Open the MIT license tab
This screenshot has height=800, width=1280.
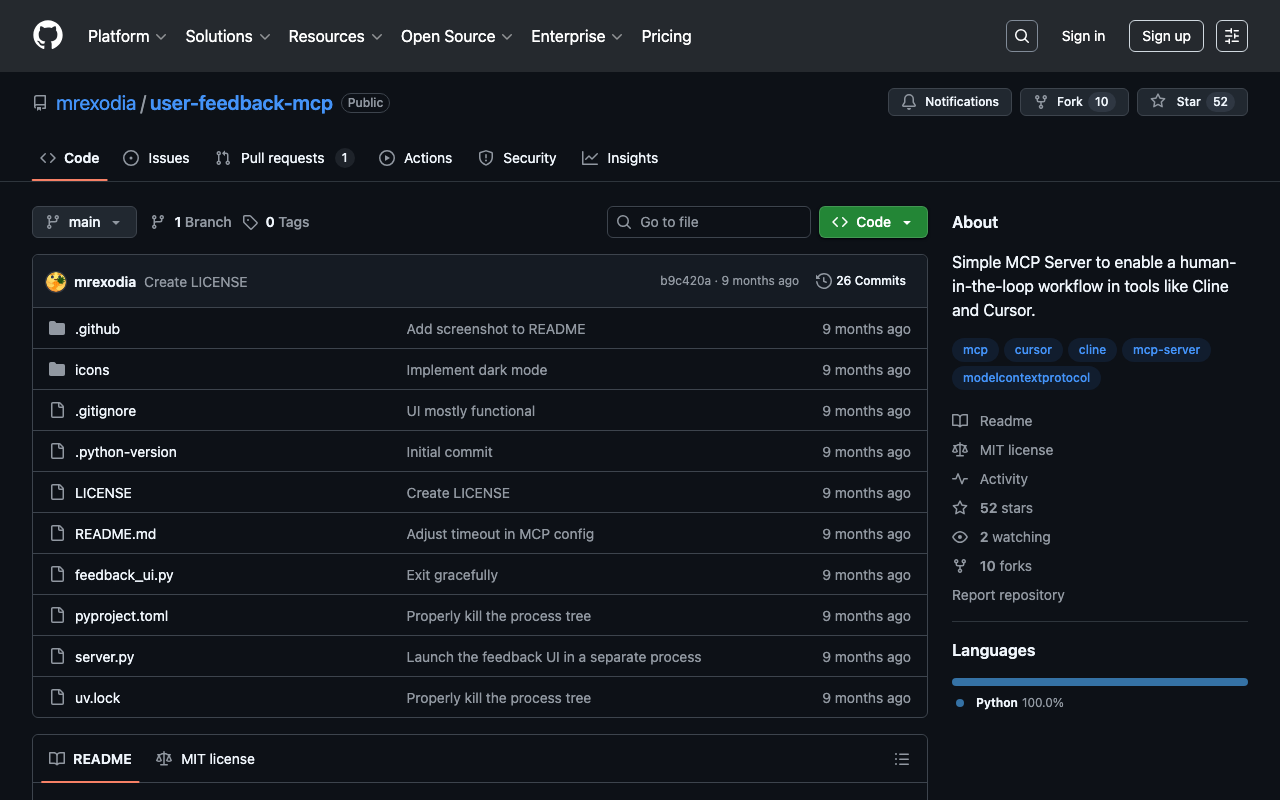click(206, 759)
